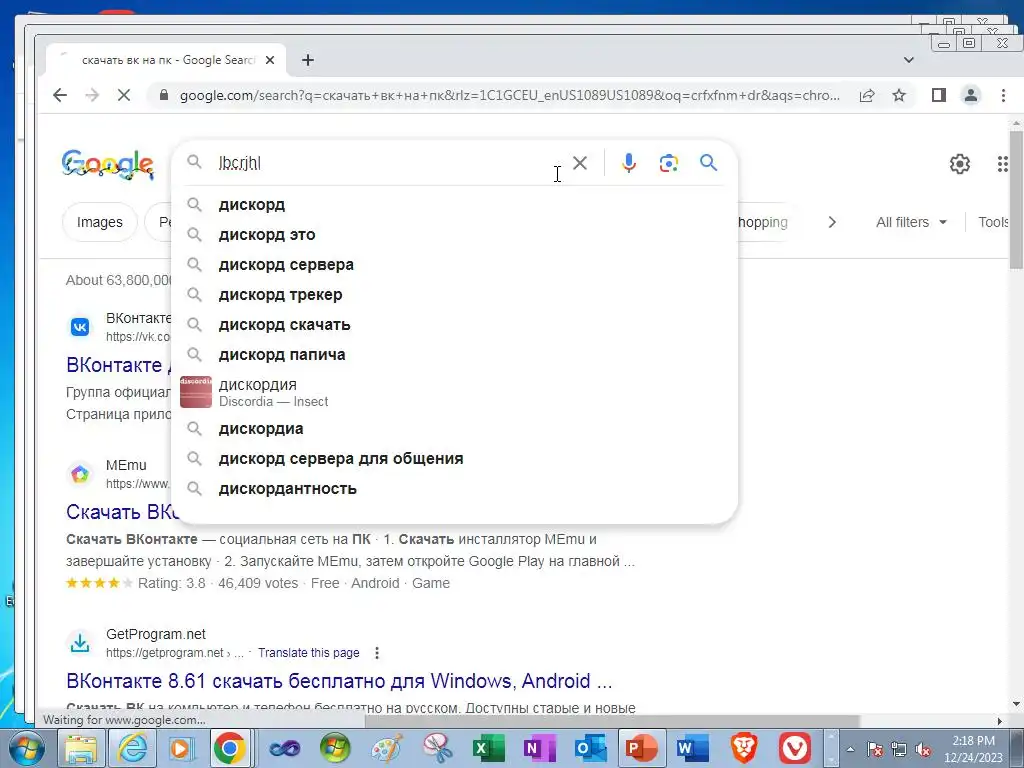Image resolution: width=1024 pixels, height=768 pixels.
Task: Choose suggestion 'дискорд сервера для общения'
Action: [455, 458]
